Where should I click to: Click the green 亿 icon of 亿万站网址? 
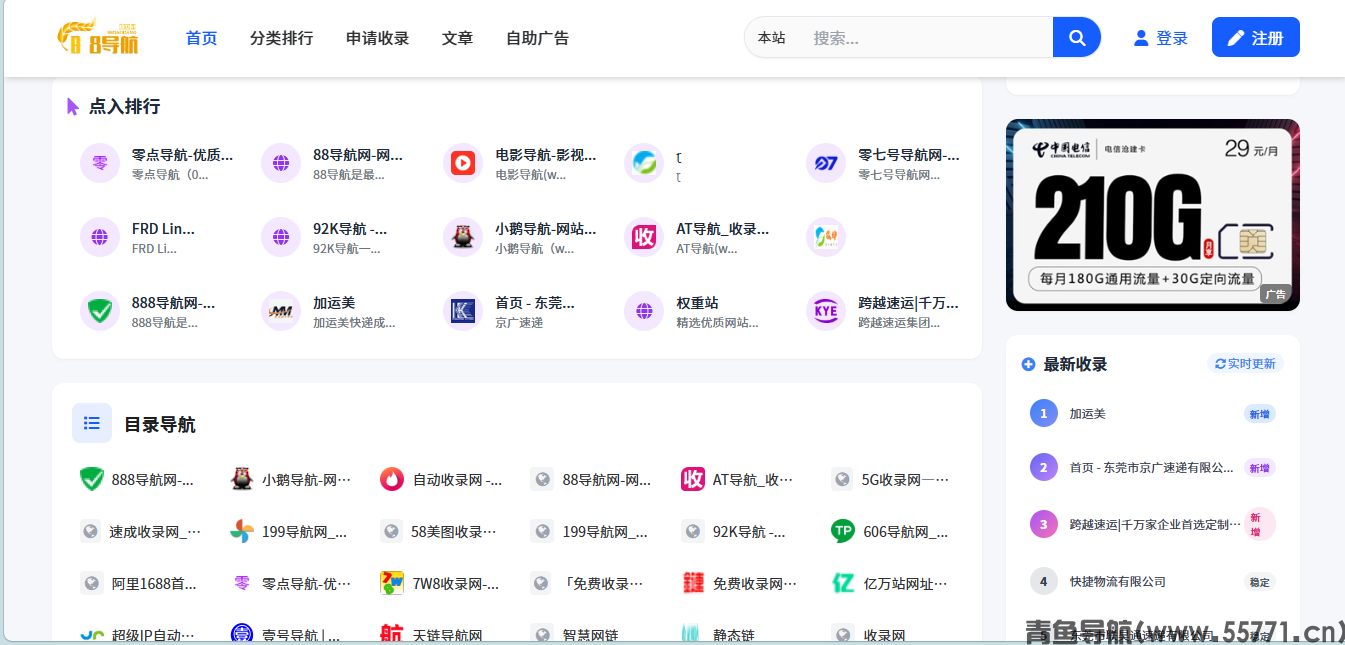pyautogui.click(x=843, y=583)
